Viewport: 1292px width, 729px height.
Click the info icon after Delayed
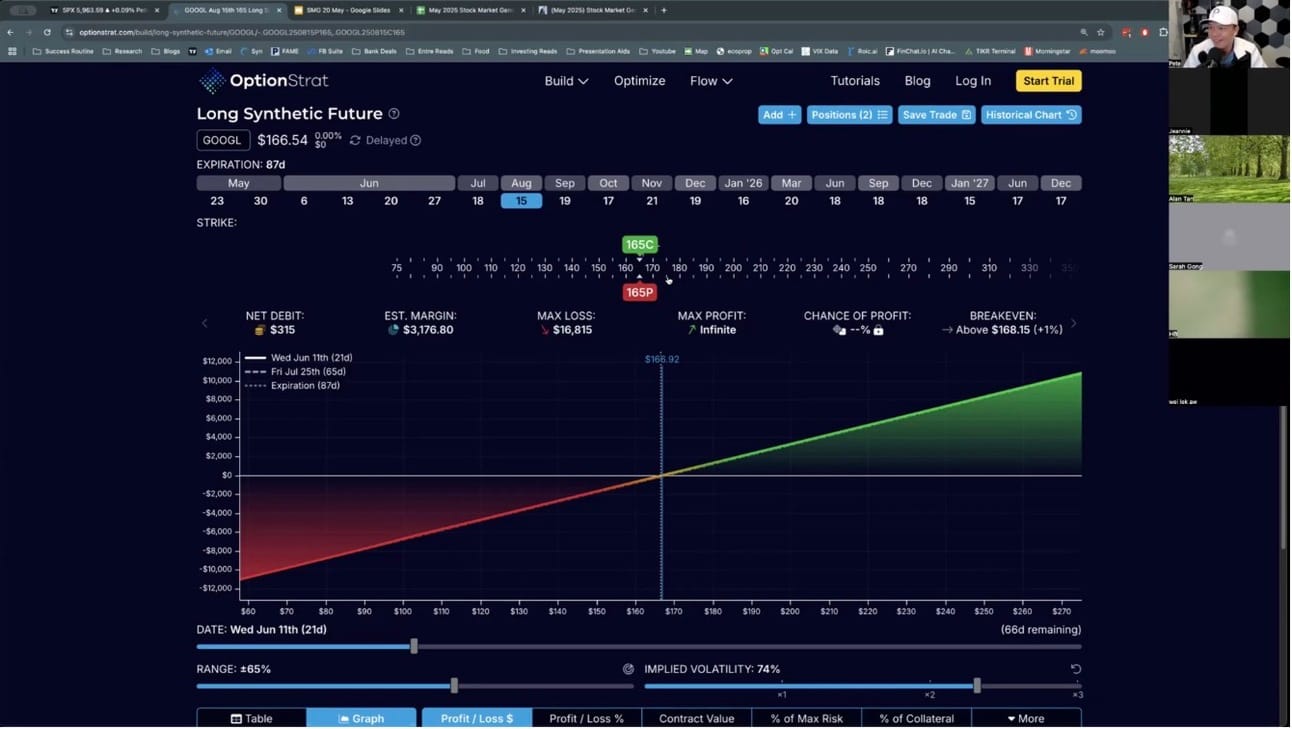pos(415,141)
